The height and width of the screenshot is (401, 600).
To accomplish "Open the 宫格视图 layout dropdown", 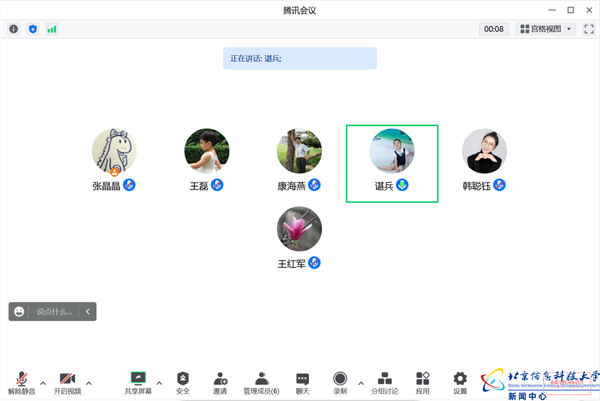I will pyautogui.click(x=545, y=29).
